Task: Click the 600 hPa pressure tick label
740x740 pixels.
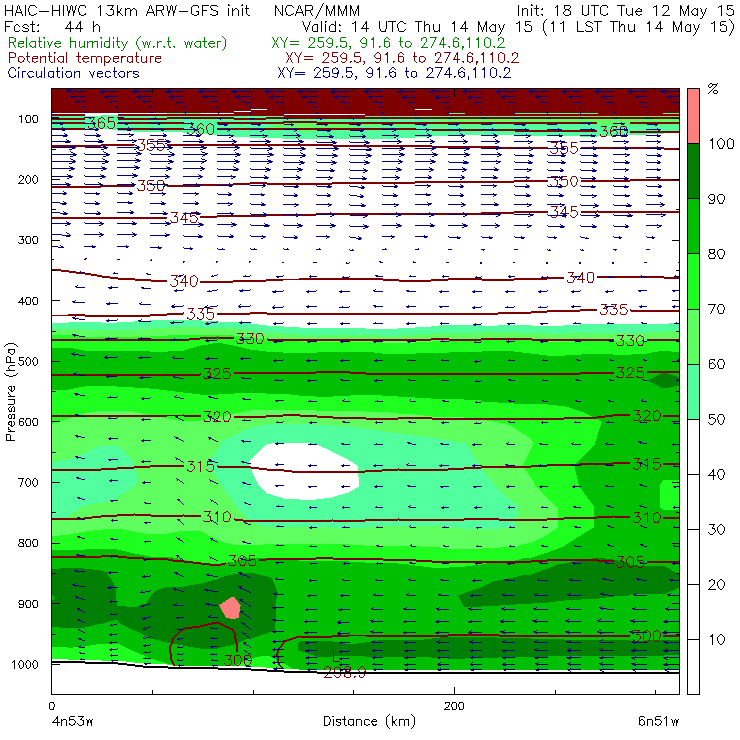Action: coord(28,422)
